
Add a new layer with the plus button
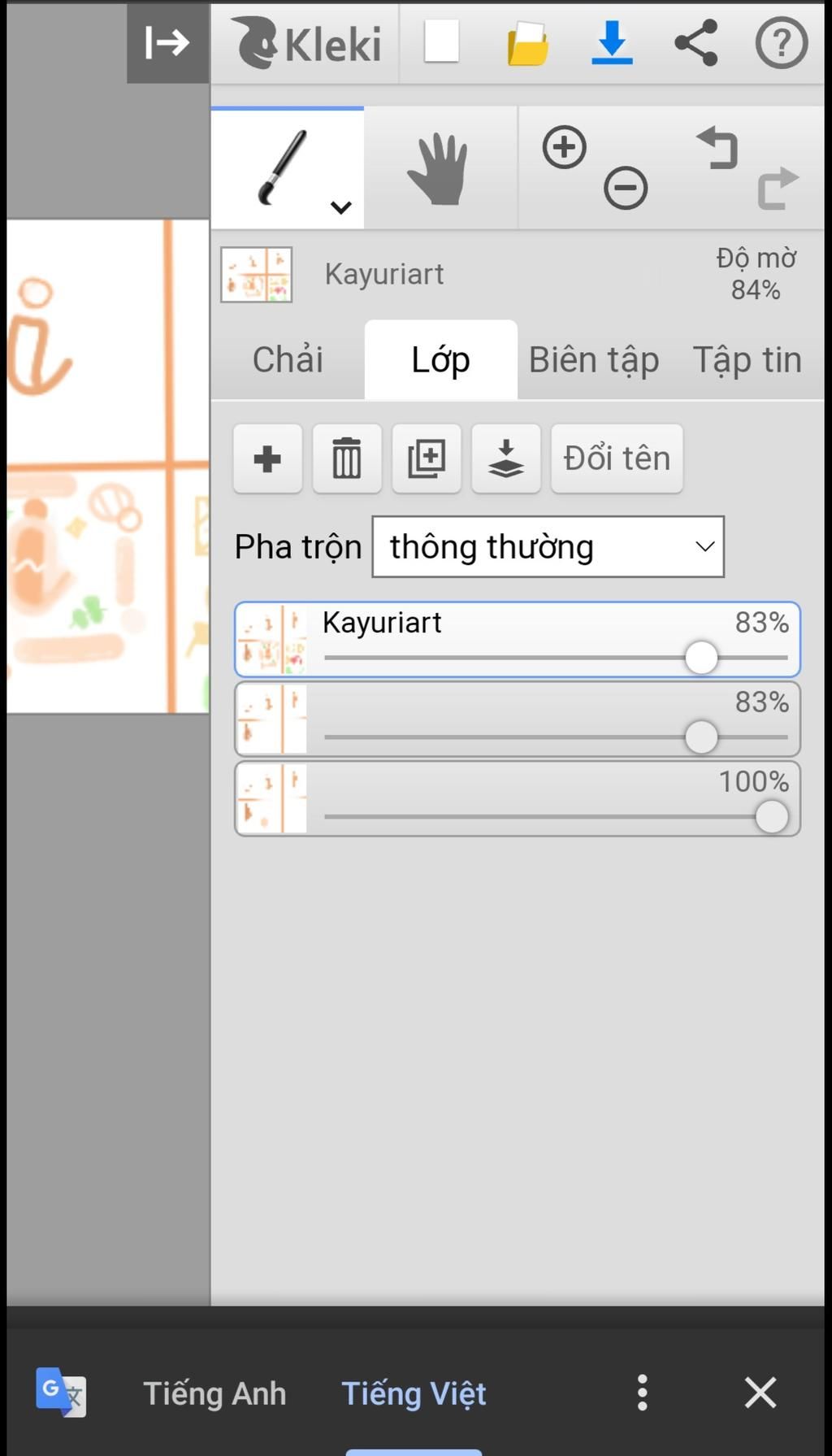point(267,459)
